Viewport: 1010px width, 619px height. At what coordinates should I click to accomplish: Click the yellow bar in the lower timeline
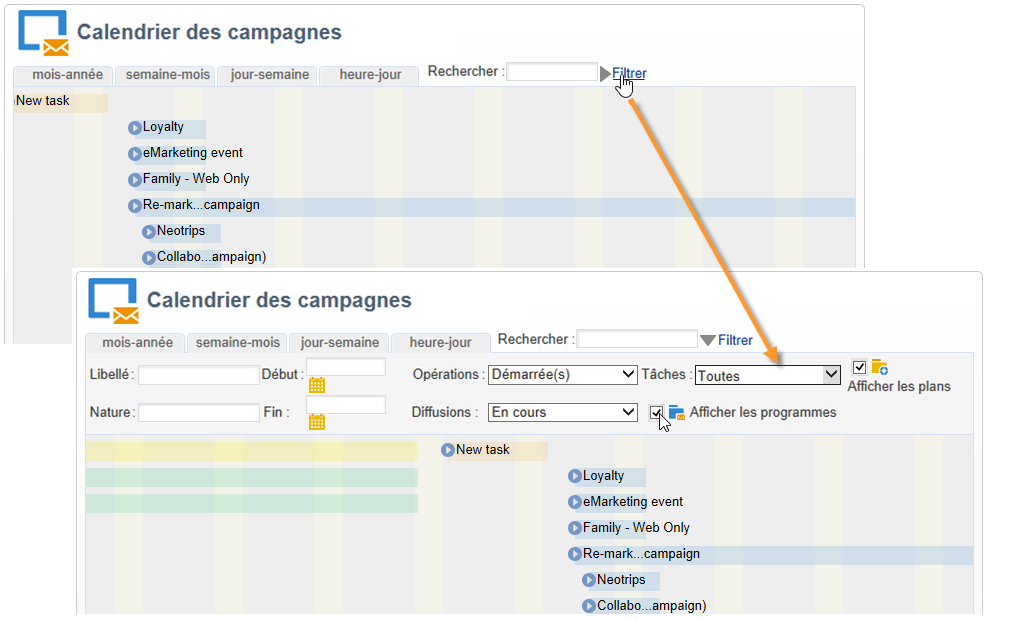[251, 451]
